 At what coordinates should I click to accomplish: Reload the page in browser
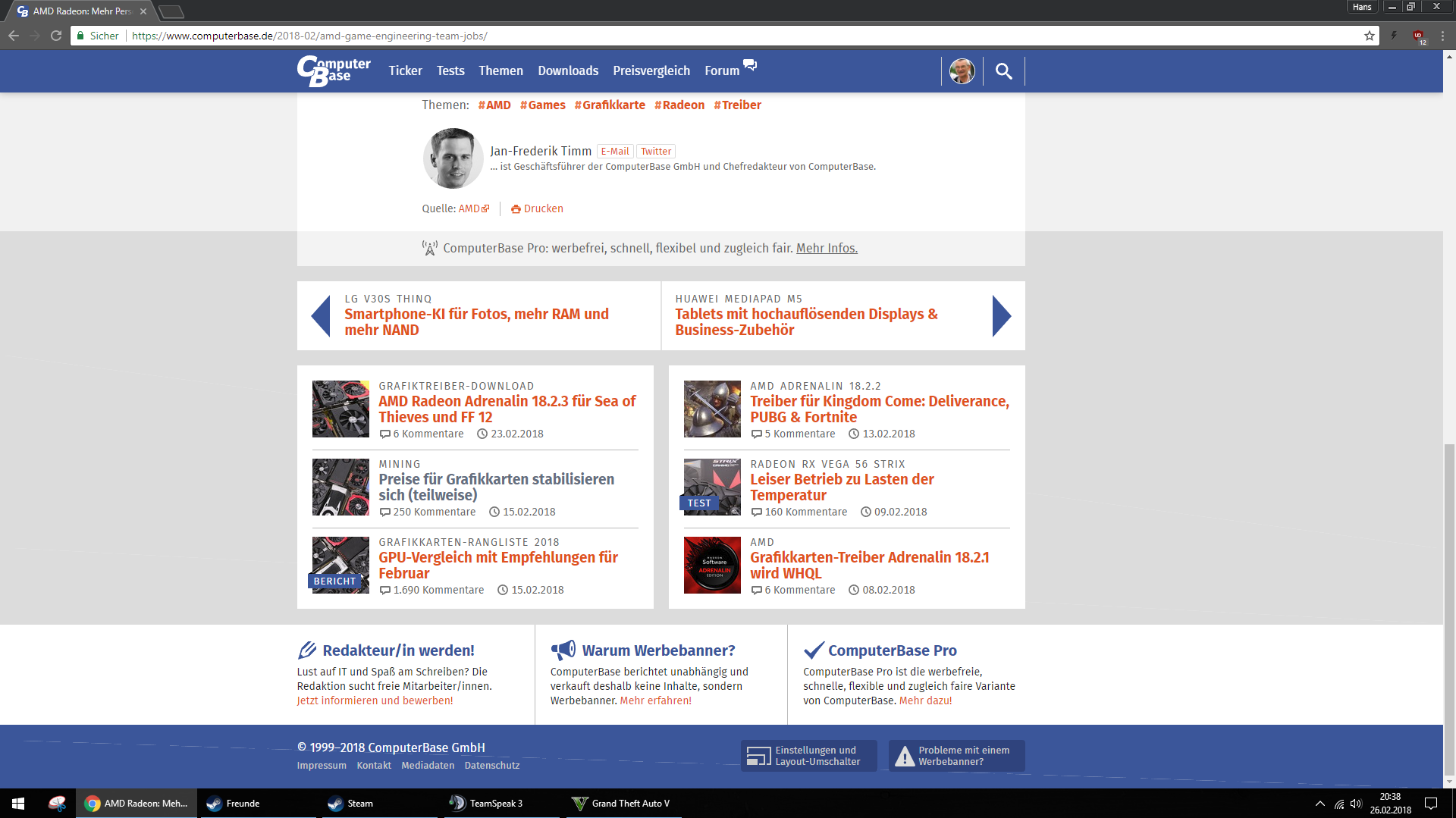(x=56, y=36)
